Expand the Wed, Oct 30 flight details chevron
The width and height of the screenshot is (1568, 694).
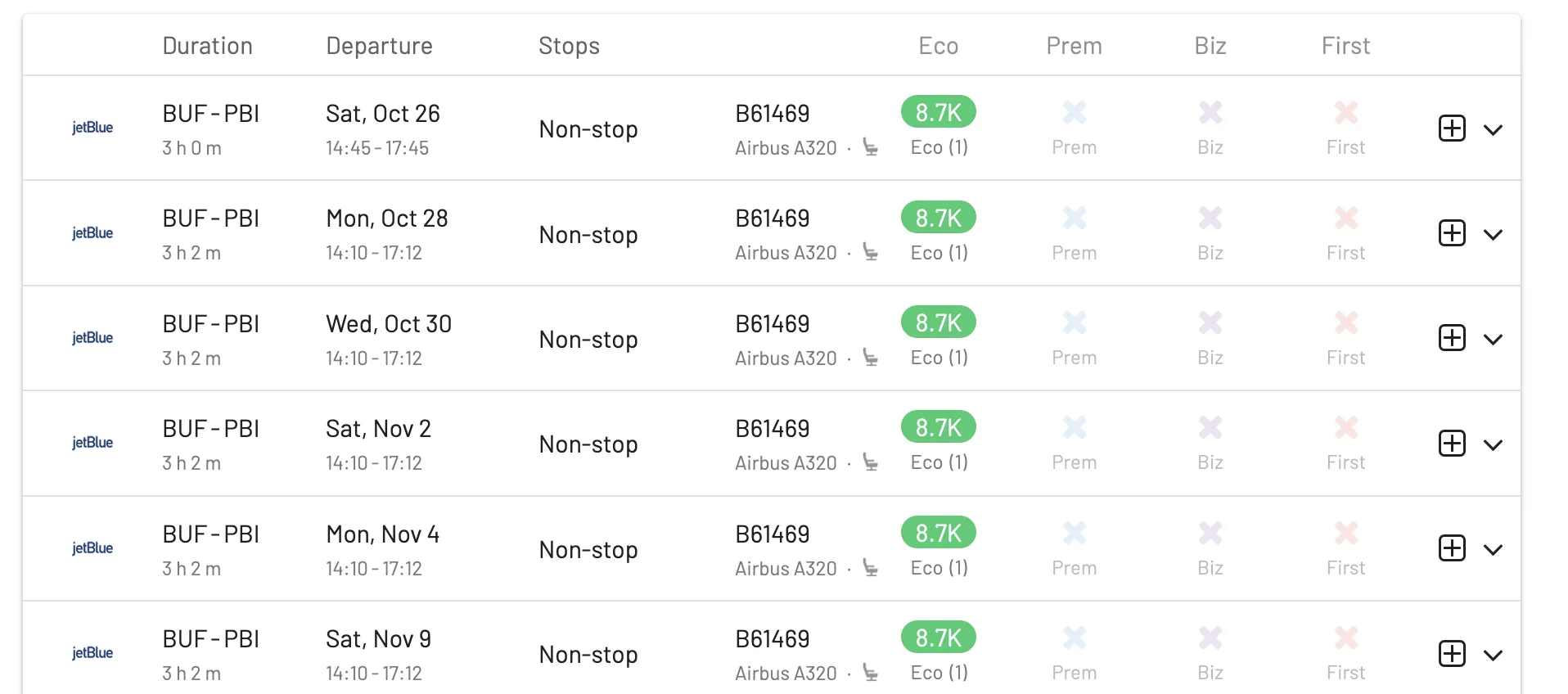click(x=1493, y=340)
